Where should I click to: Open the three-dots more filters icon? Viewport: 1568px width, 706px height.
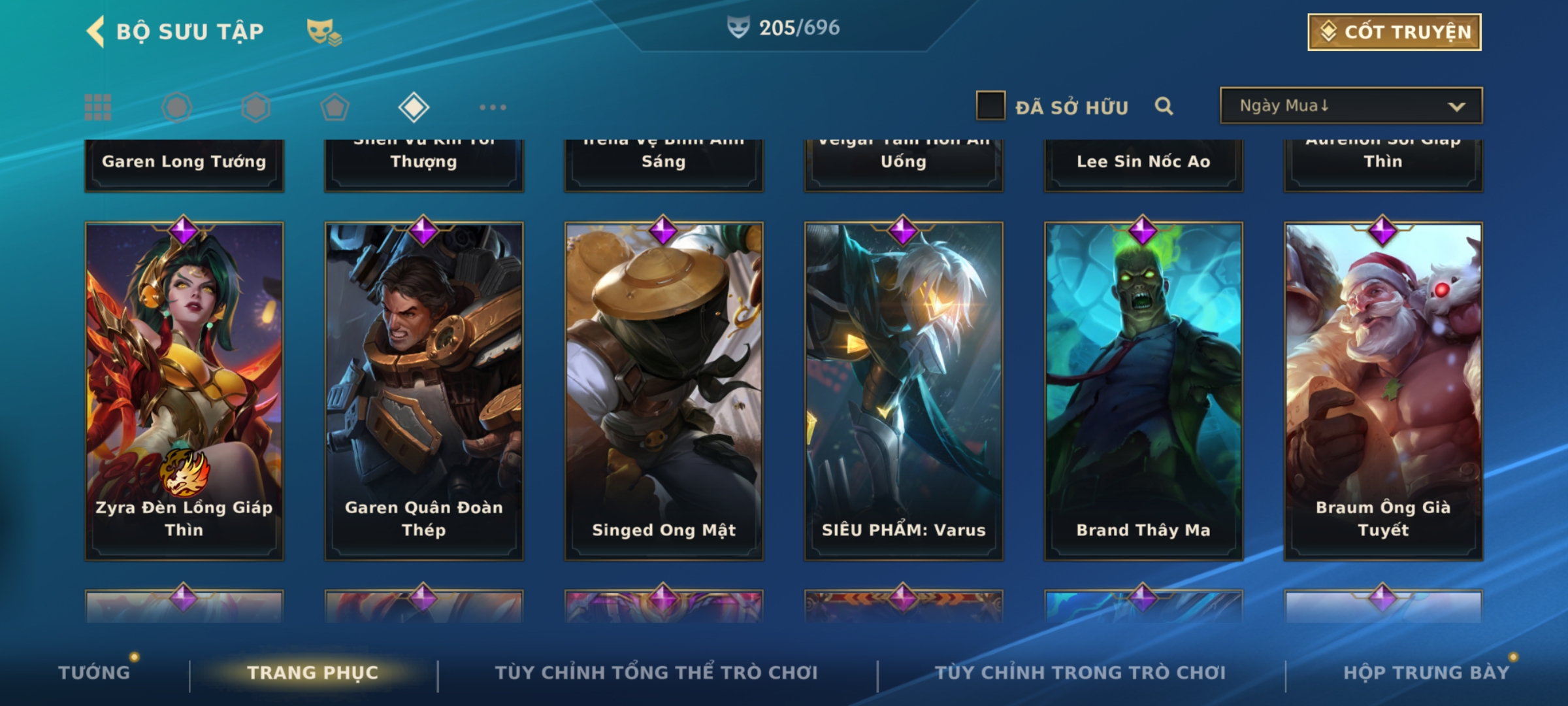493,107
